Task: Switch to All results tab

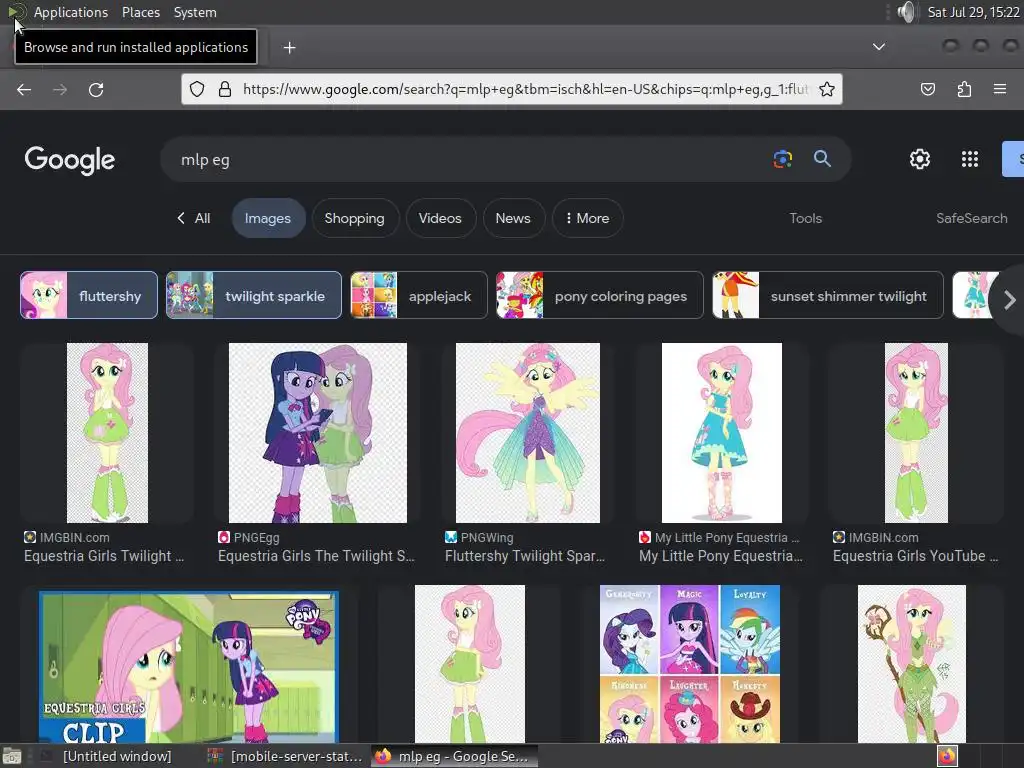Action: (194, 218)
